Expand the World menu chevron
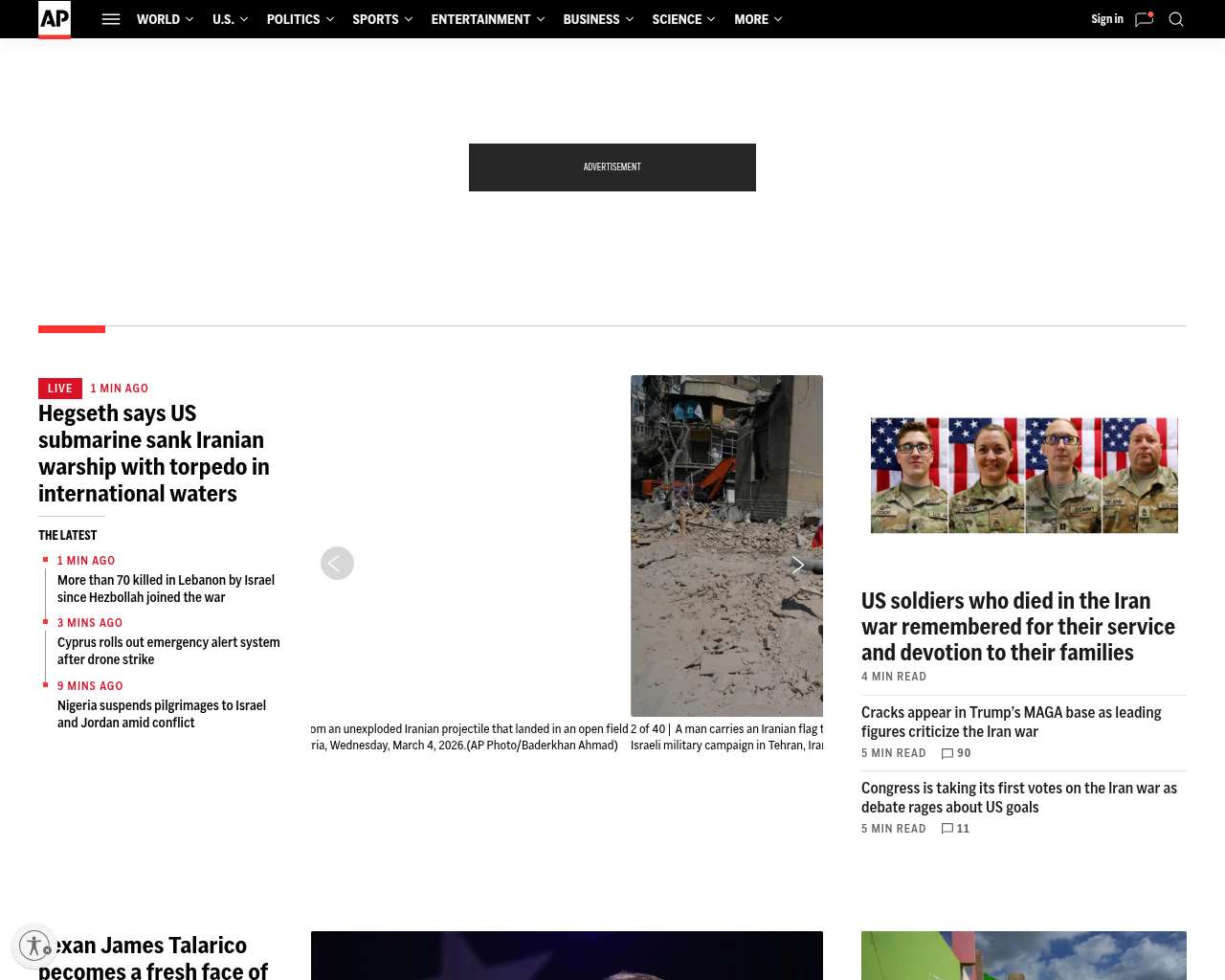The height and width of the screenshot is (980, 1225). coord(189,19)
